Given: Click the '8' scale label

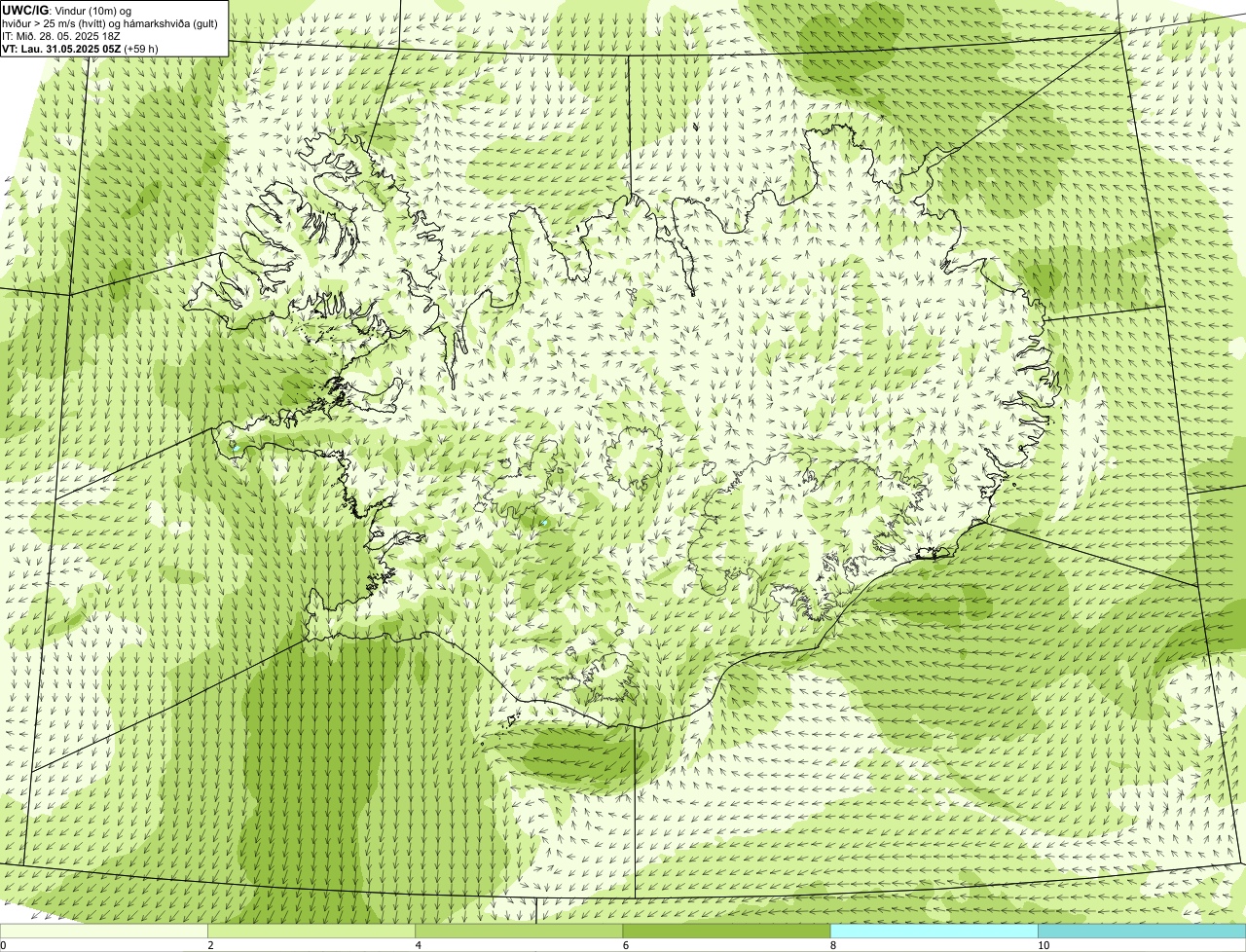Looking at the screenshot, I should coord(832,945).
